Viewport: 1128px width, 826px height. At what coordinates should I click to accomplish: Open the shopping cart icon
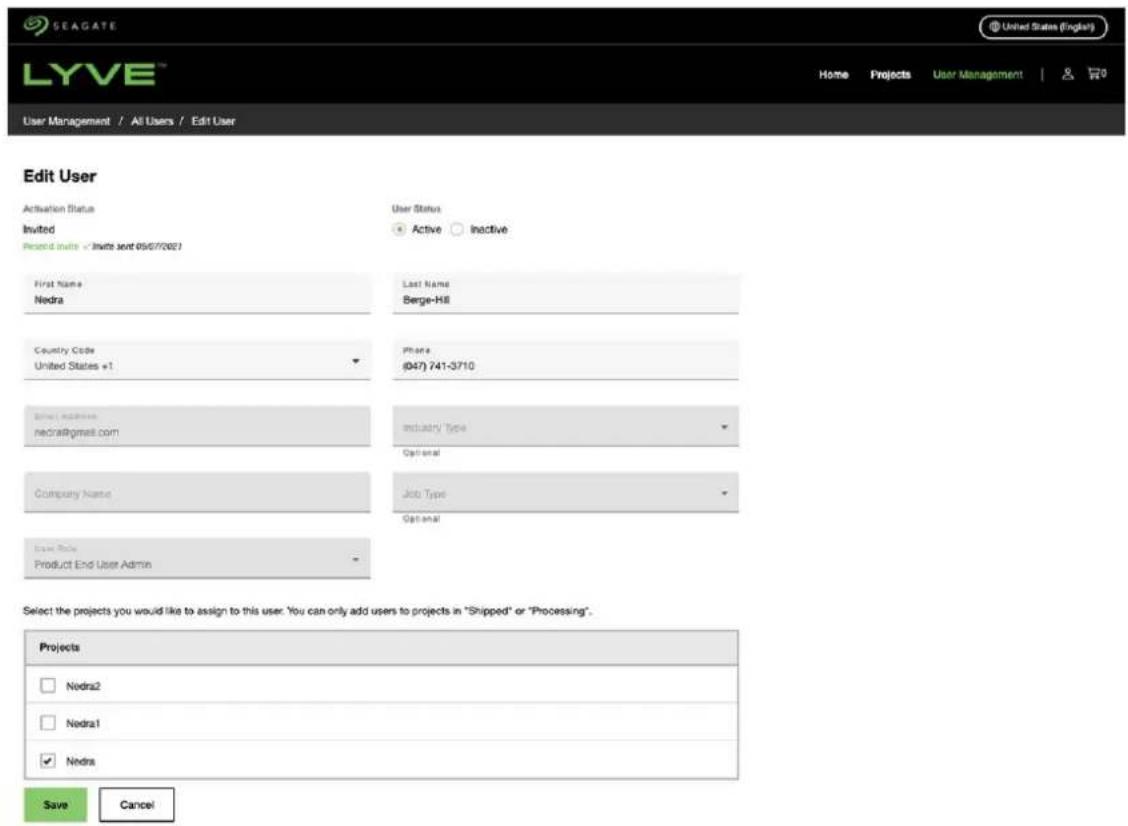[x=1097, y=73]
